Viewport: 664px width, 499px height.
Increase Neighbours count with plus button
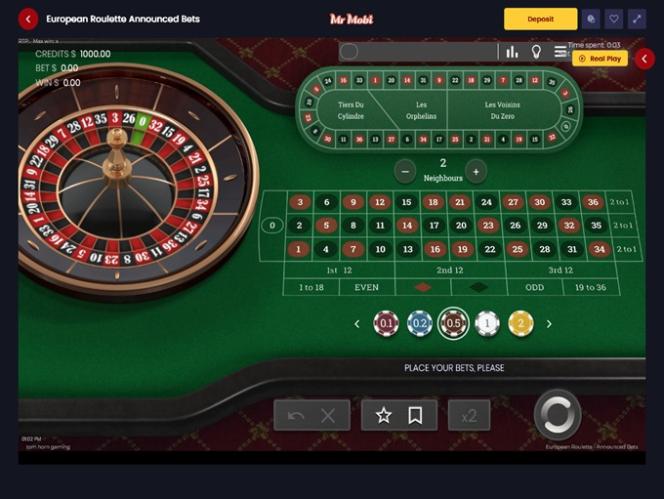coord(476,172)
